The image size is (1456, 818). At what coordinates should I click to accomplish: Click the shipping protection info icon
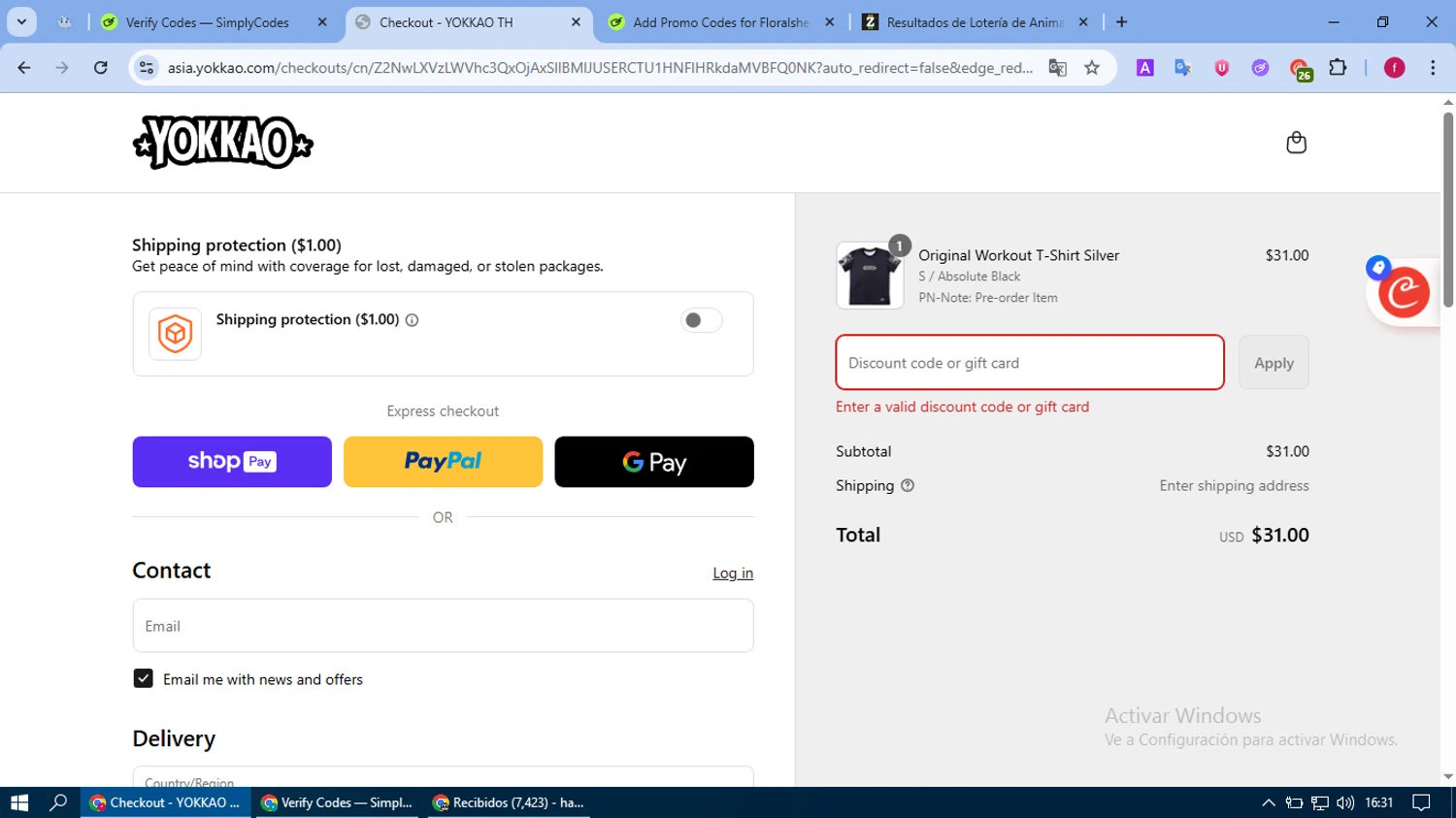point(412,320)
